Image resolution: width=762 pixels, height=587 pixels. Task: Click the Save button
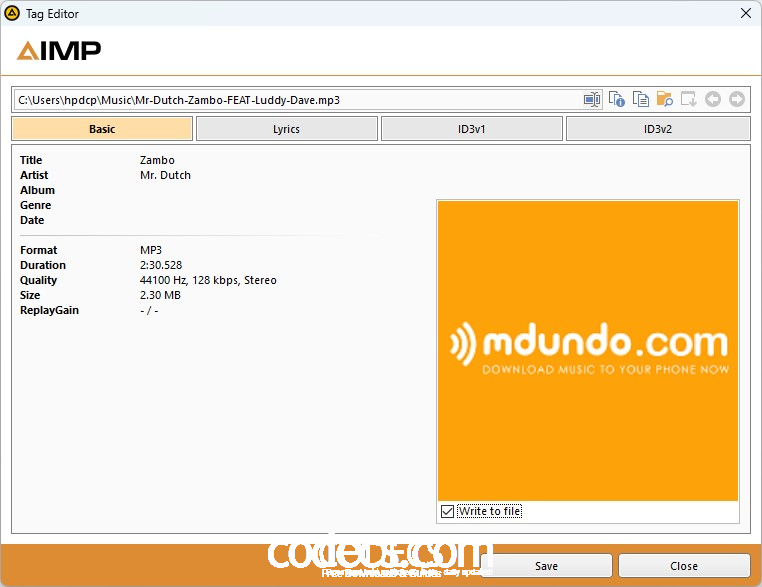pos(547,566)
